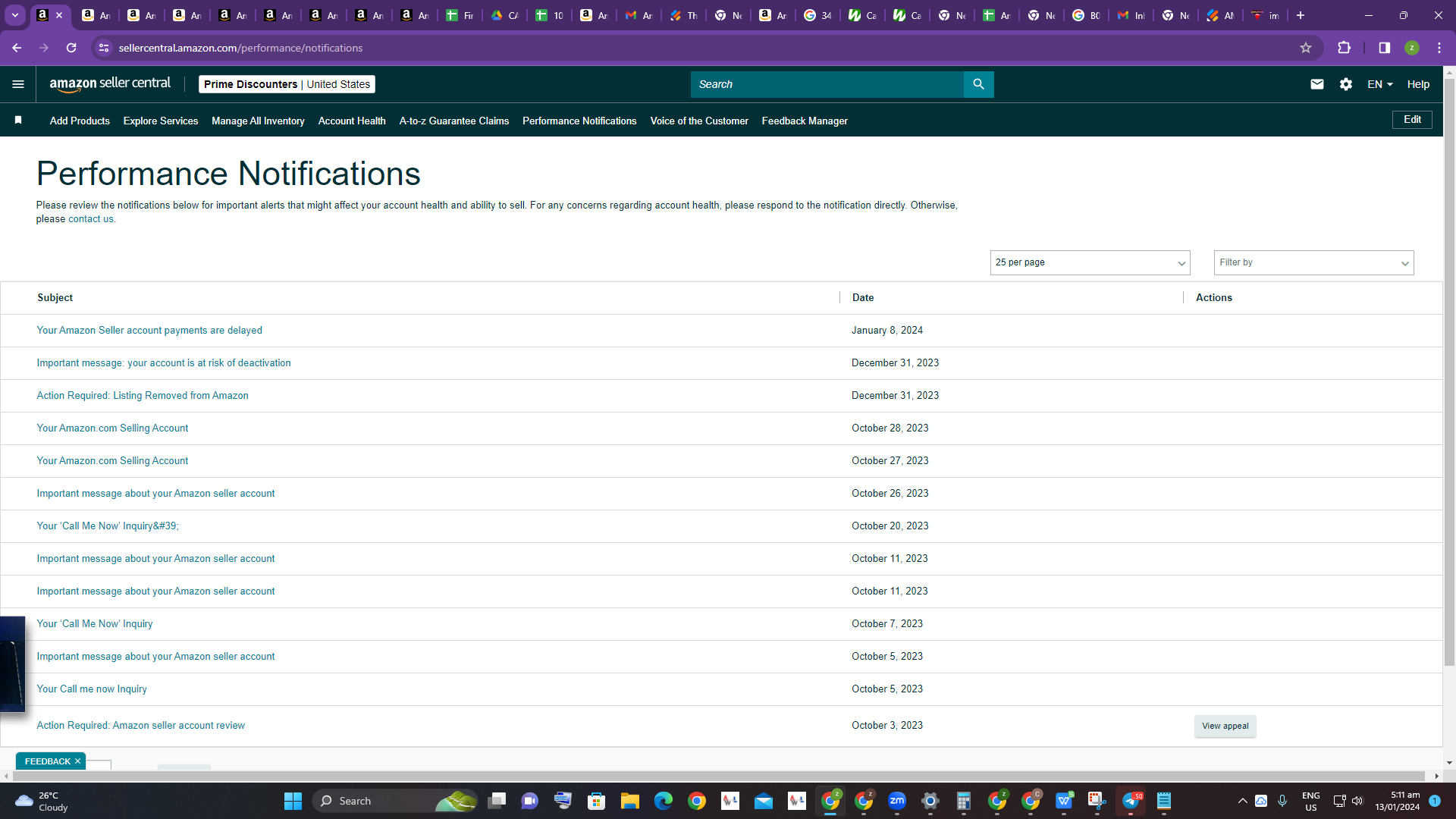Expand the EN language selector
1456x819 pixels.
point(1380,84)
